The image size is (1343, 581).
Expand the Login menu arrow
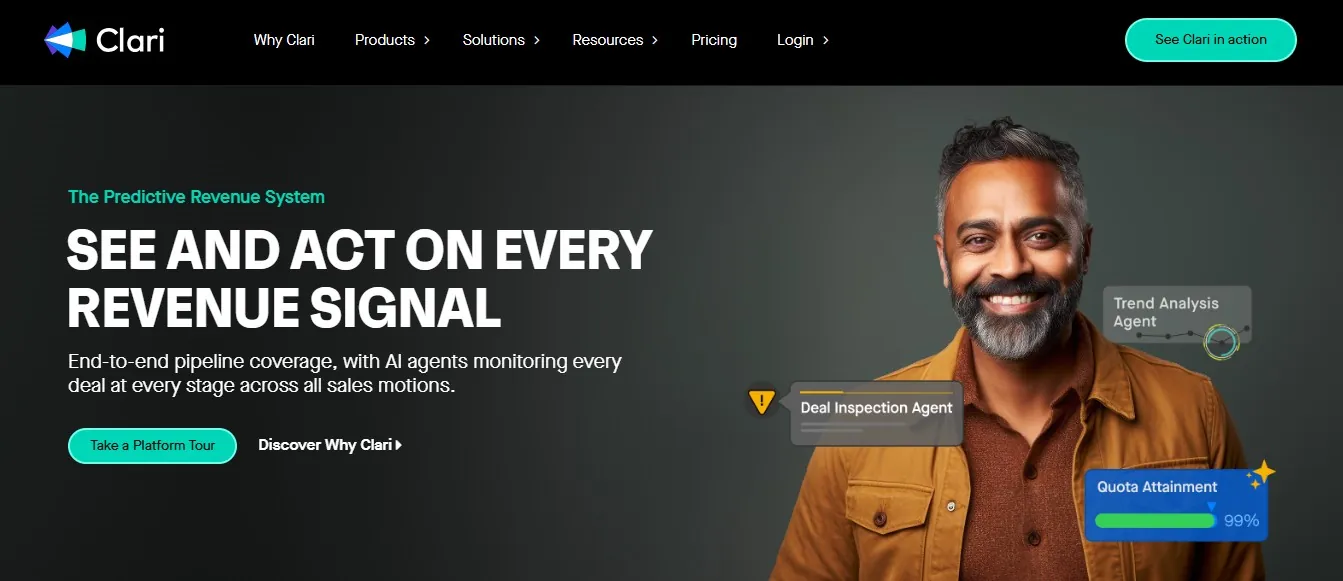point(825,40)
